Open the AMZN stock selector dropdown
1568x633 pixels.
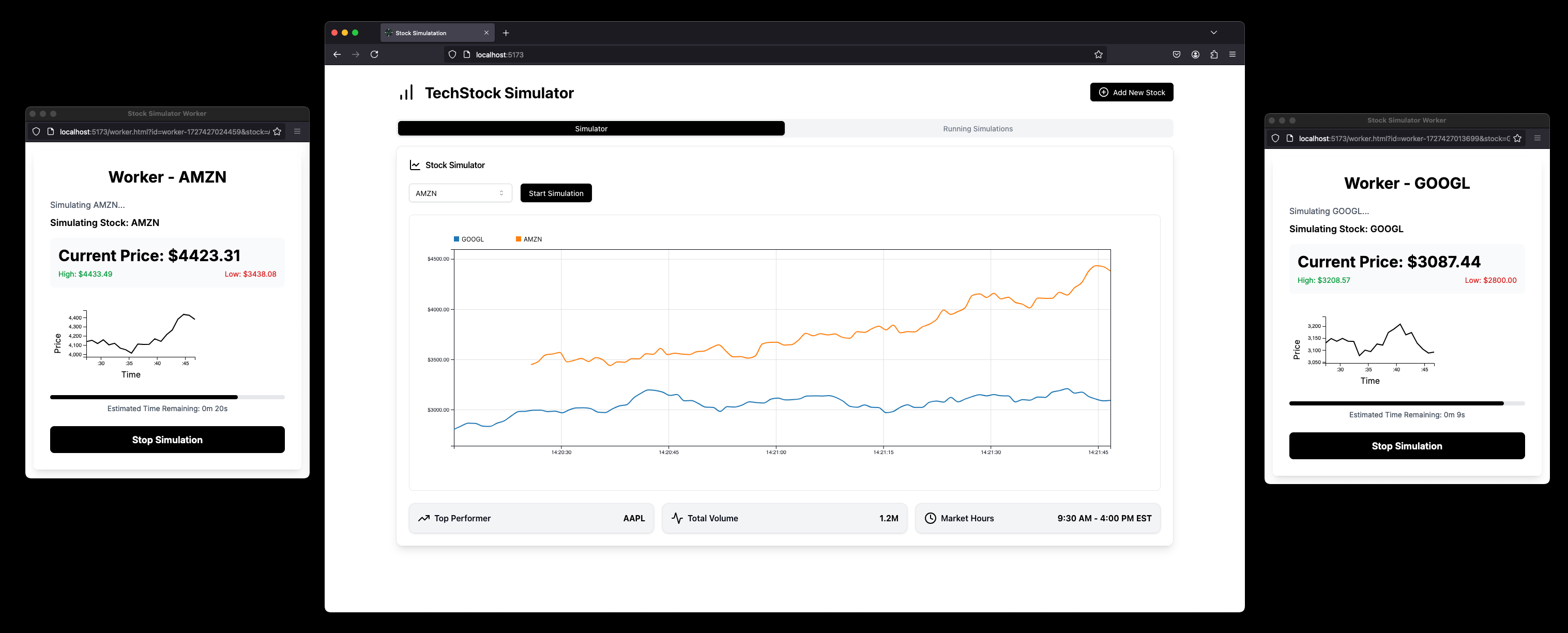point(460,193)
